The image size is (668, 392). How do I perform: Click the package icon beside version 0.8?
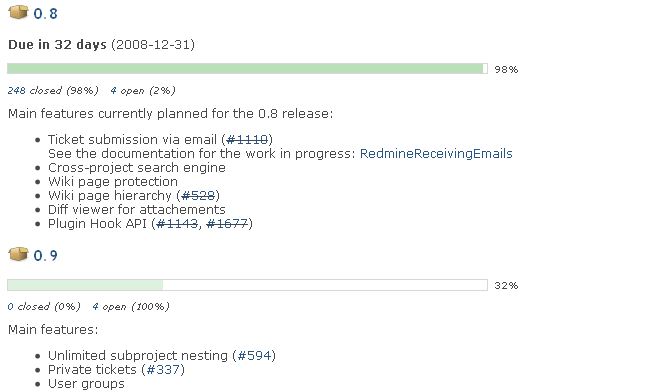click(18, 12)
